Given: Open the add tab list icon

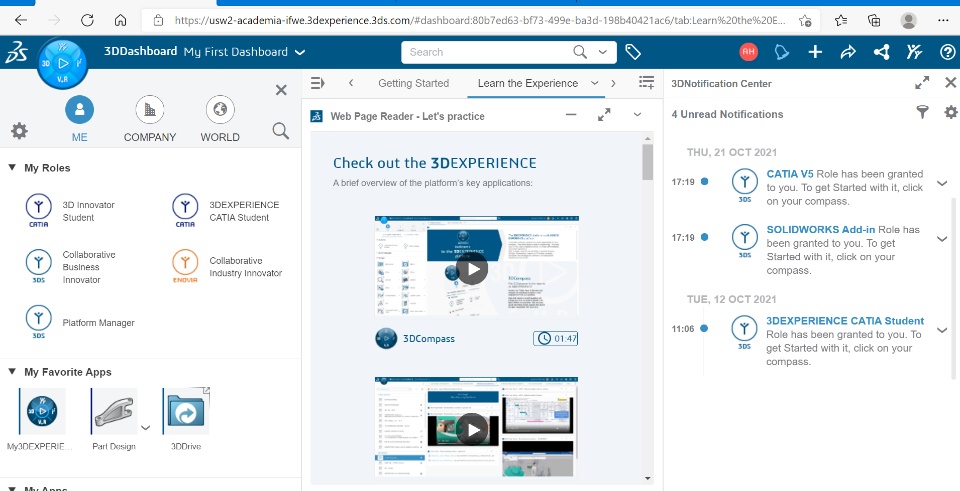Looking at the screenshot, I should [646, 83].
